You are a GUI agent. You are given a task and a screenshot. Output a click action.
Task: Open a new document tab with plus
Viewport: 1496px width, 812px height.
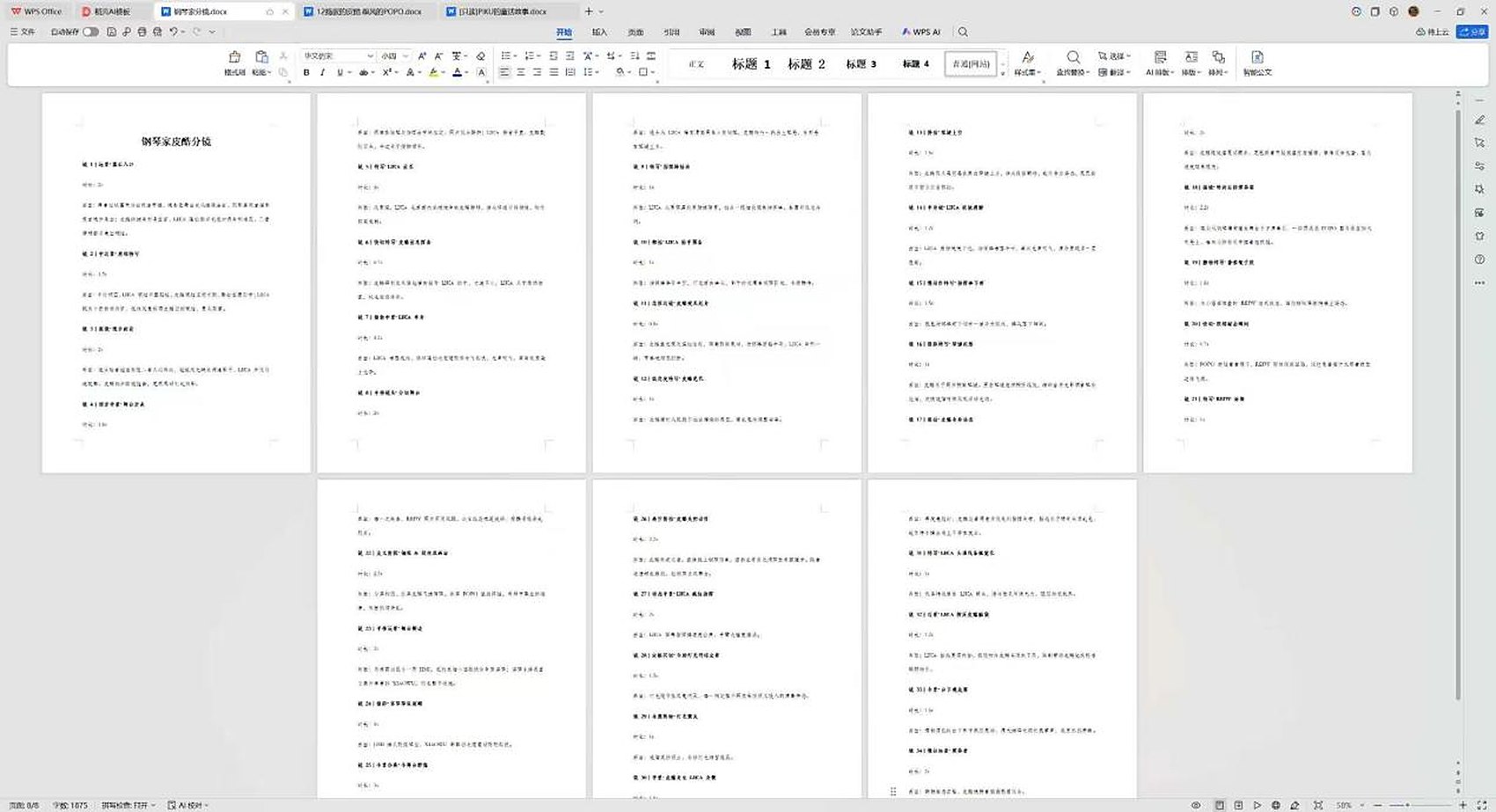point(589,11)
